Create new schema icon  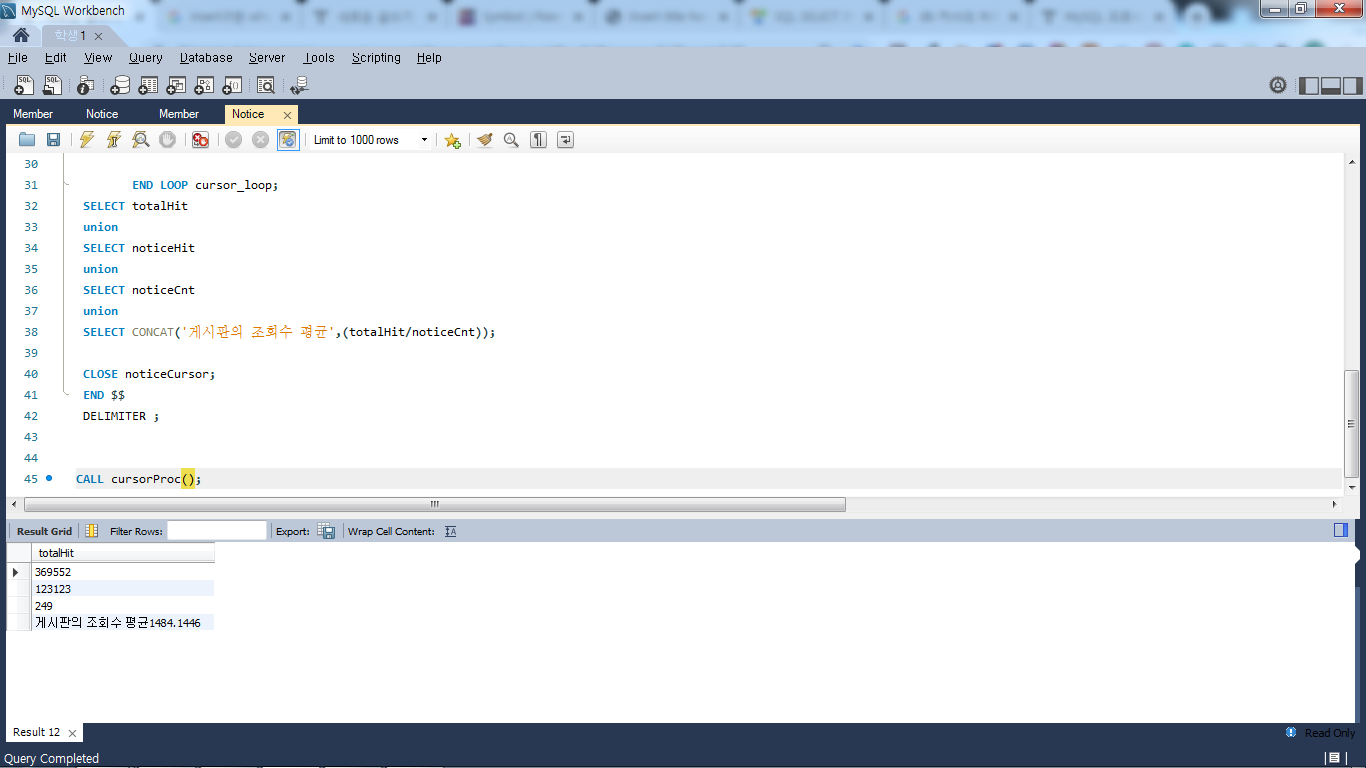(x=121, y=85)
